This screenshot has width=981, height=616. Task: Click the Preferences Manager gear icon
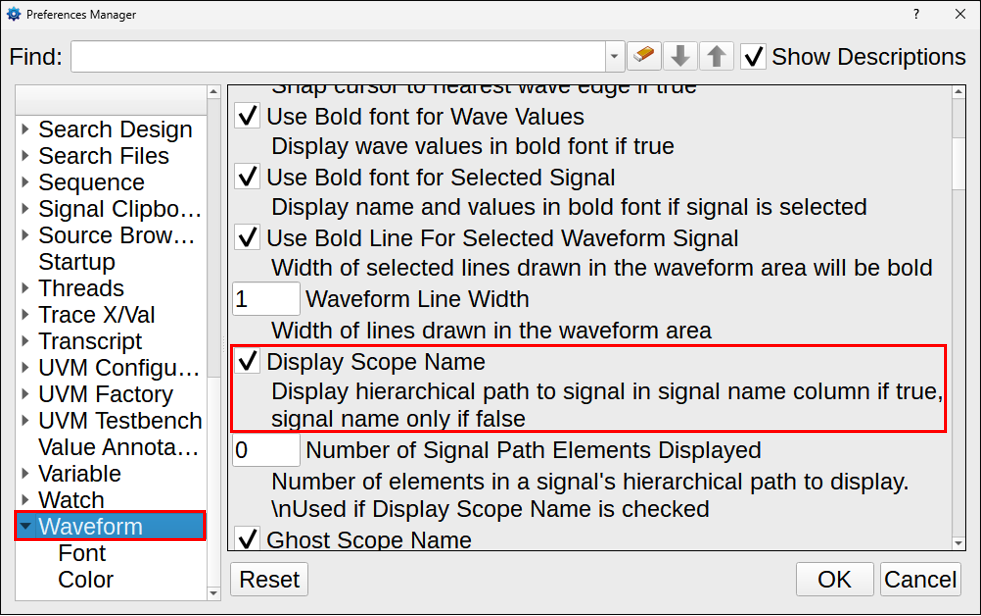point(14,15)
